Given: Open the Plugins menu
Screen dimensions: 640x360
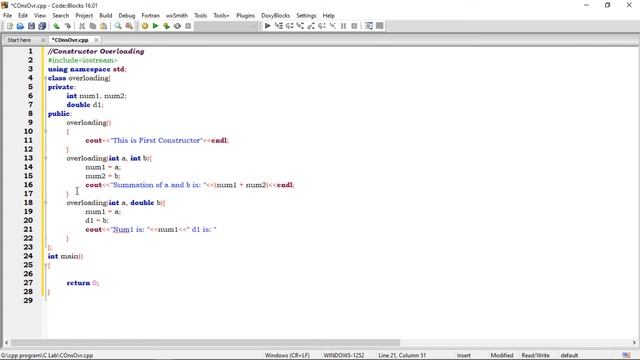Looking at the screenshot, I should pos(245,16).
